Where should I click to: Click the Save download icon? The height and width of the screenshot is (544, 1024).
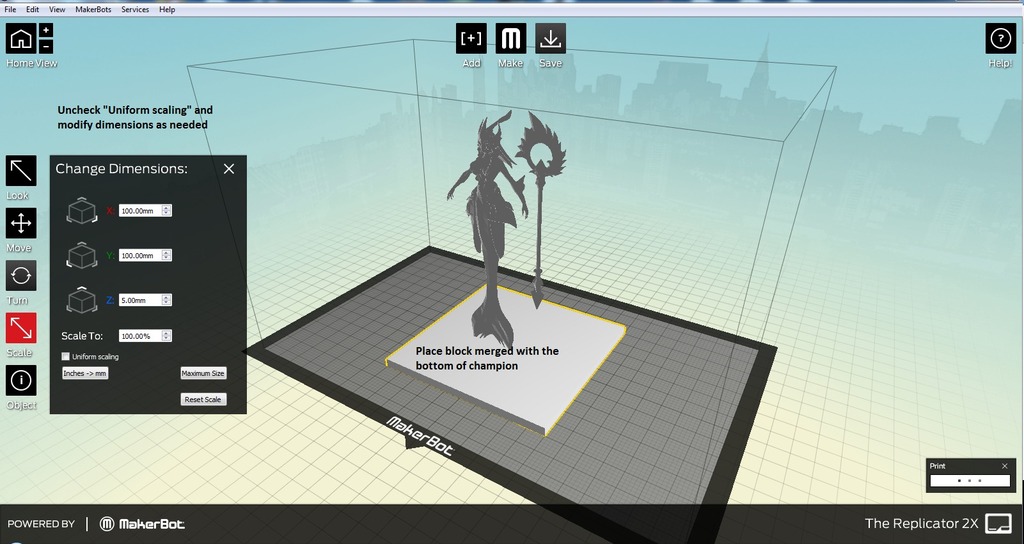[551, 39]
